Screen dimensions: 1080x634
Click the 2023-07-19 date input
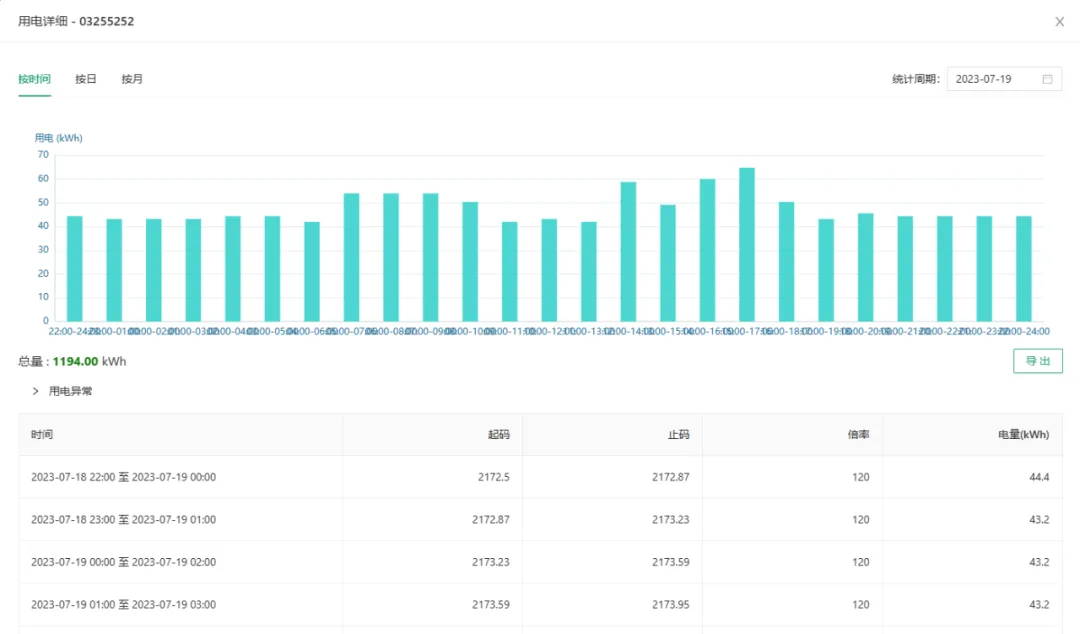point(1004,79)
